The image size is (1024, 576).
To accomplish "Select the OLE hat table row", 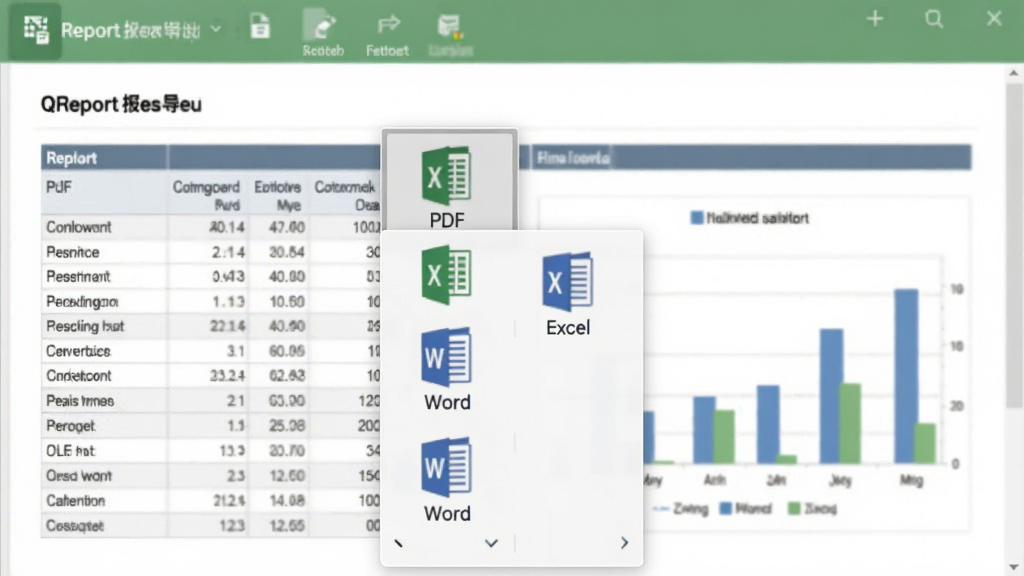I will click(211, 451).
